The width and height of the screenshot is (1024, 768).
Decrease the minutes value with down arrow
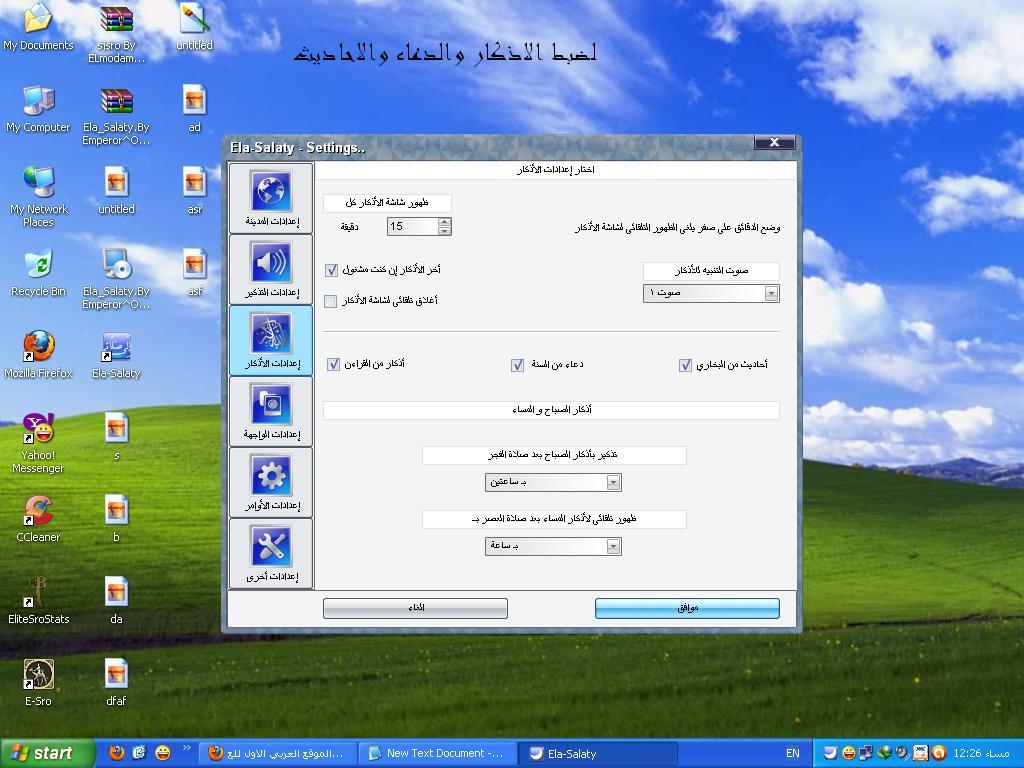(x=445, y=231)
